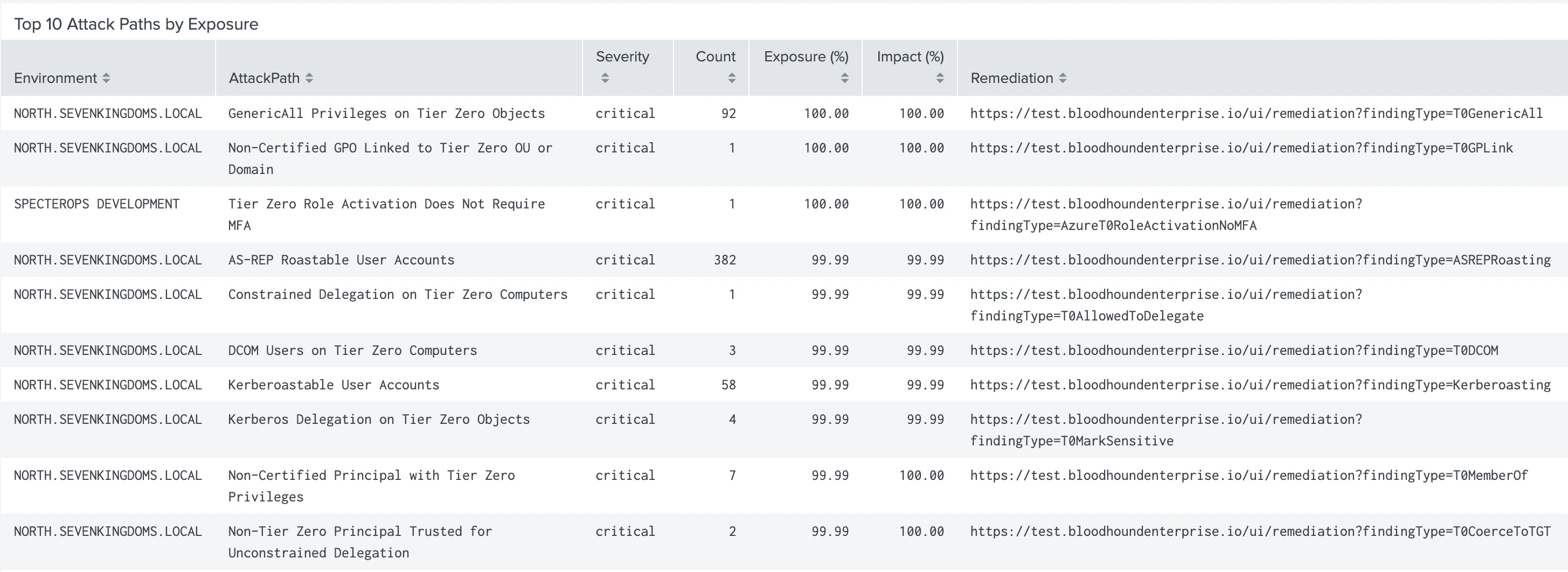Click the 'Top 10 Attack Paths by Exposure' title
Image resolution: width=1568 pixels, height=572 pixels.
tap(136, 24)
